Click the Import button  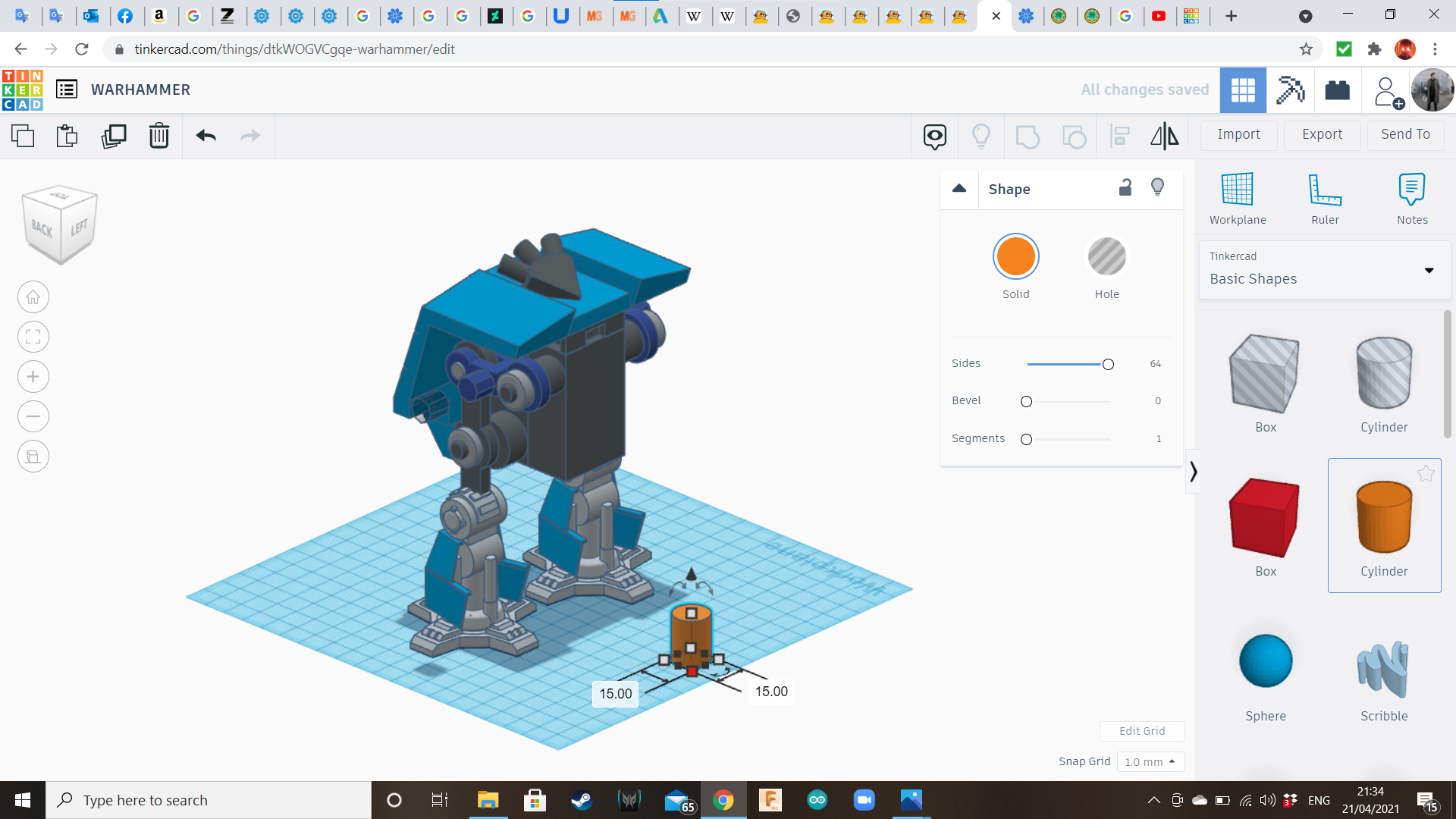1238,134
